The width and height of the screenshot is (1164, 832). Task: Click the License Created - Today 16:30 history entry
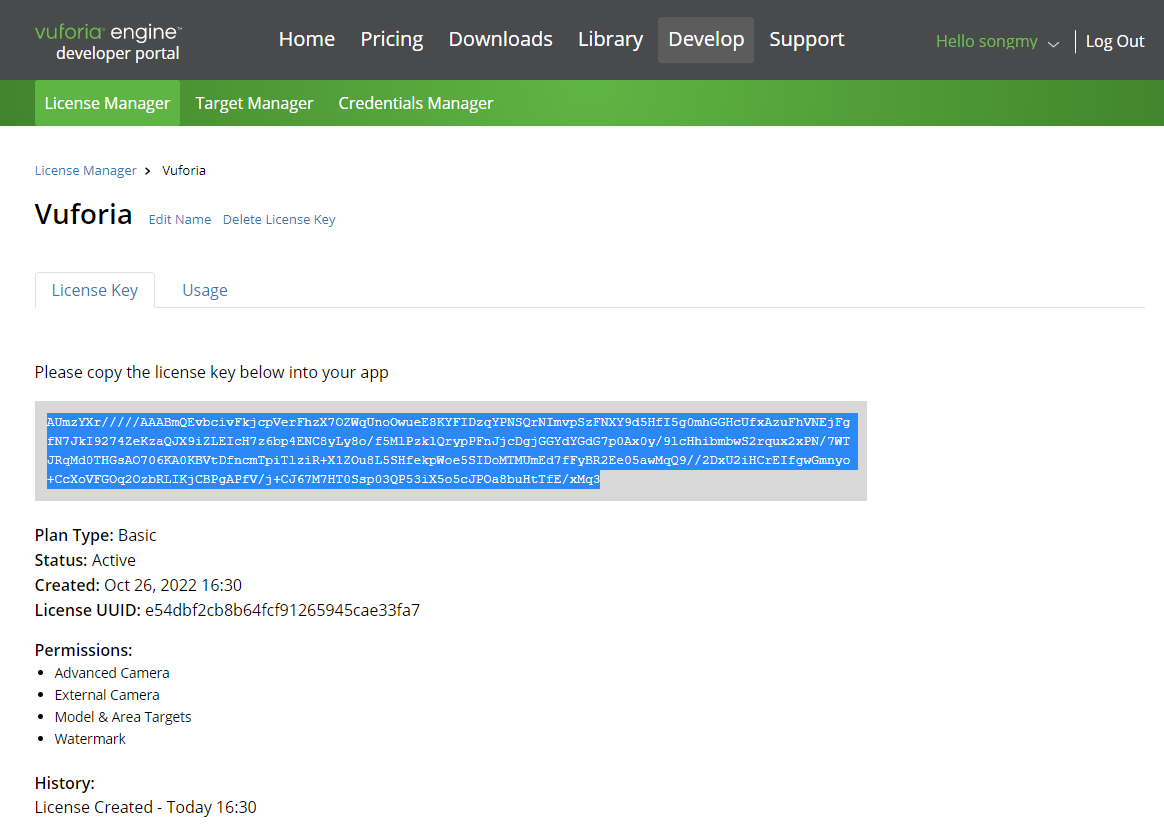[x=146, y=808]
